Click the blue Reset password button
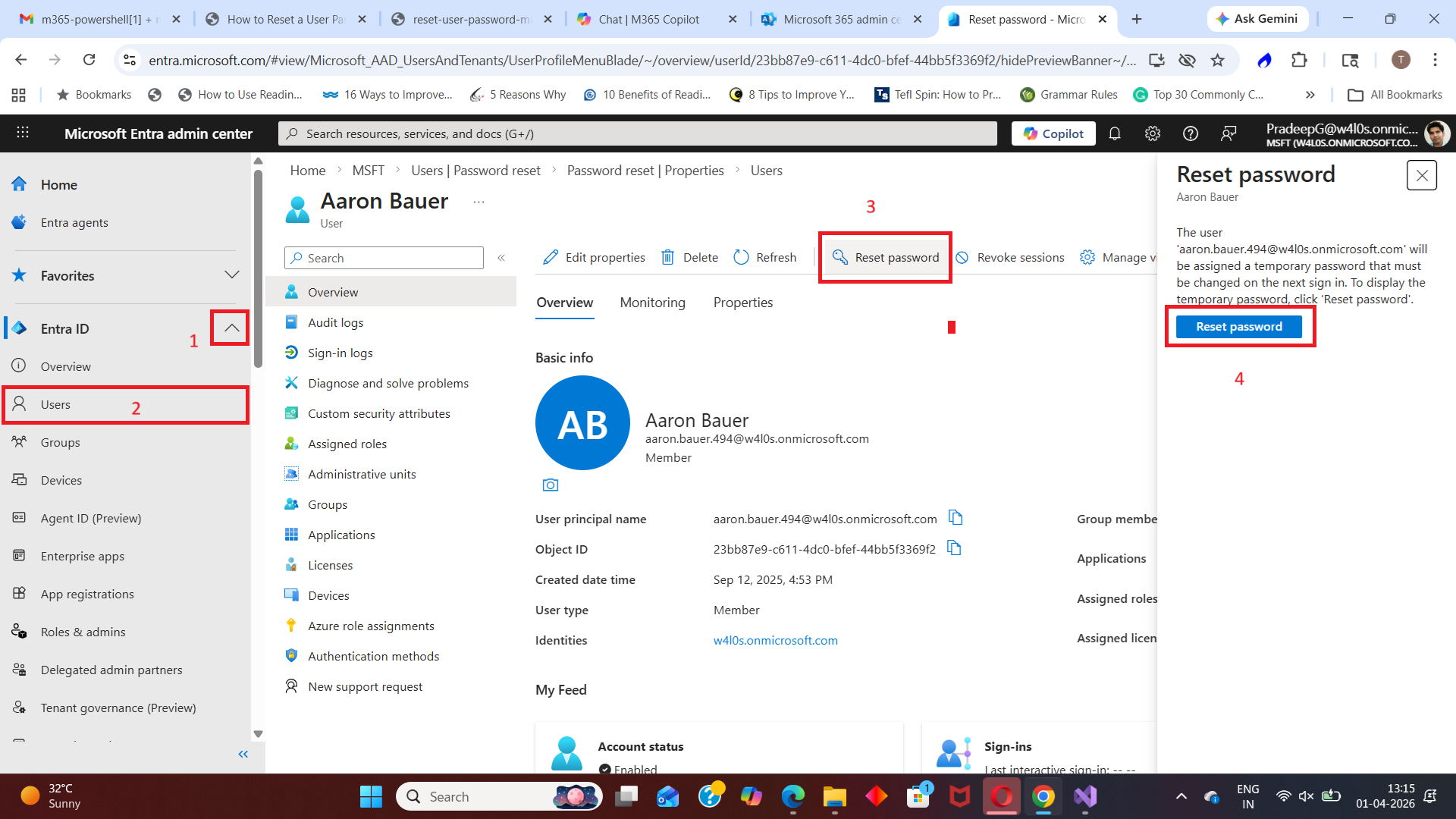Image resolution: width=1456 pixels, height=819 pixels. coord(1238,327)
